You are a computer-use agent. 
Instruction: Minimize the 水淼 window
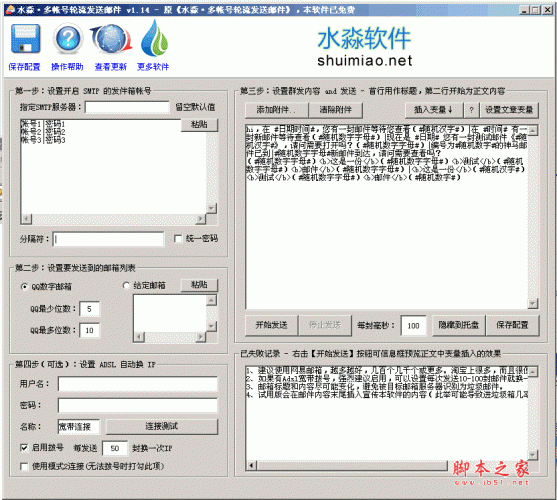[524, 10]
